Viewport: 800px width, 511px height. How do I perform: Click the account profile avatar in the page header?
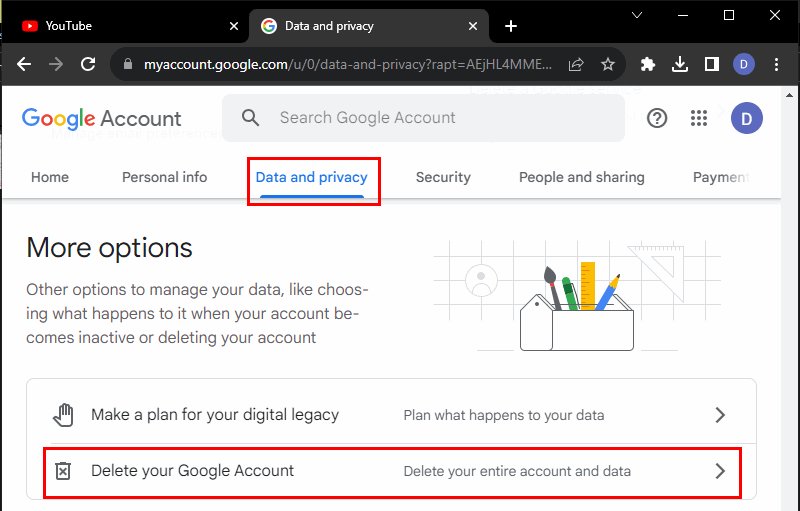click(746, 118)
